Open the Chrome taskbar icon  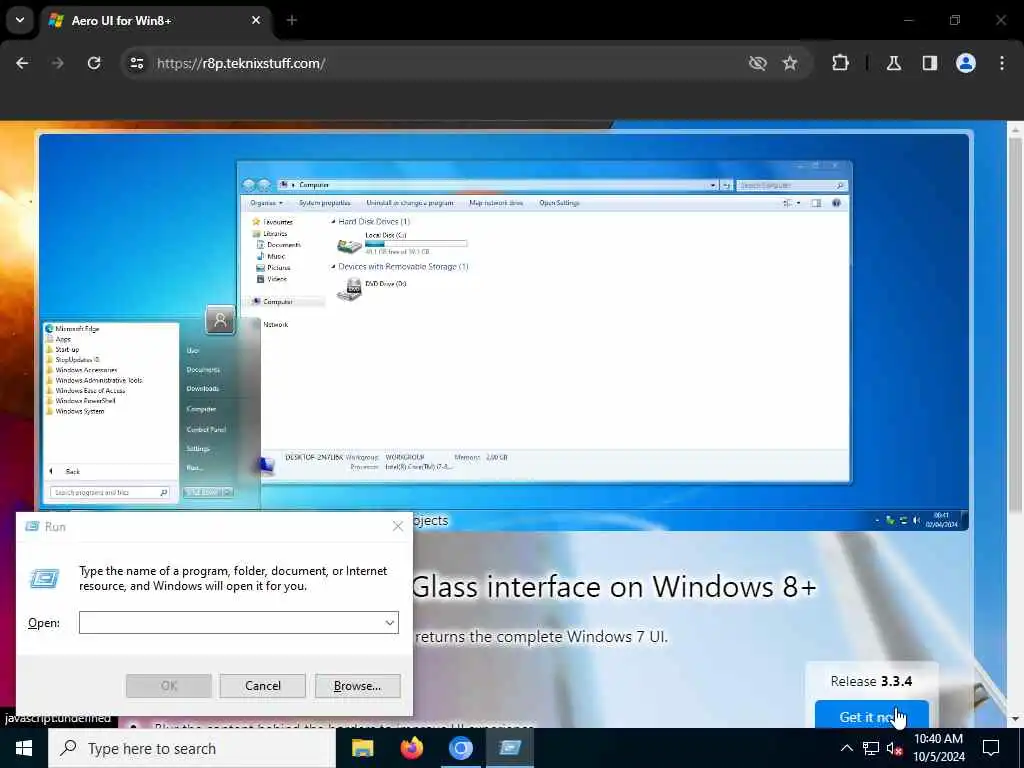point(460,748)
